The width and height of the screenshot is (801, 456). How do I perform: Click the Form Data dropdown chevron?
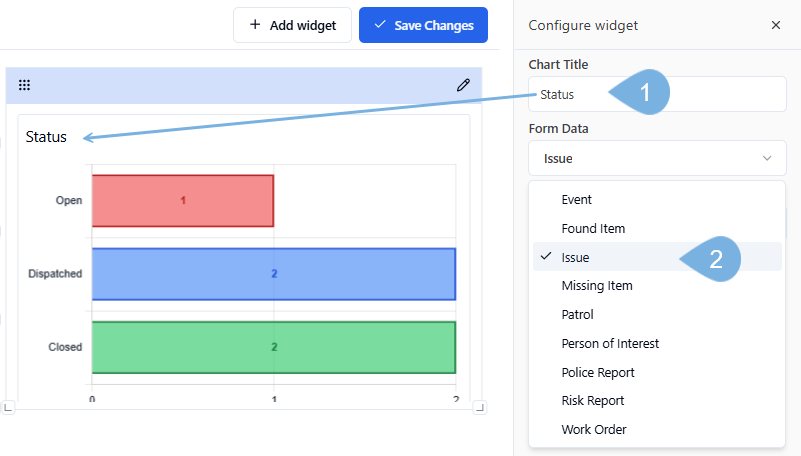(767, 158)
